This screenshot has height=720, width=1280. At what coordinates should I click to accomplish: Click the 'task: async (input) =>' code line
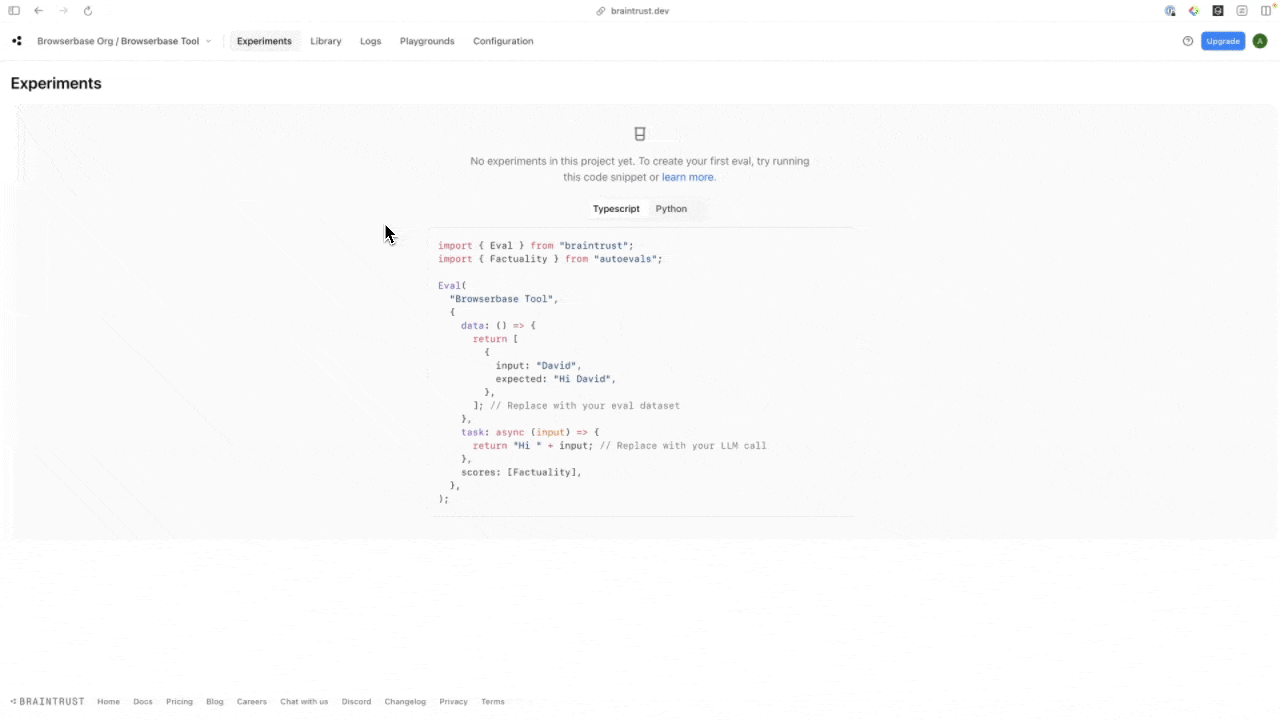pos(530,432)
